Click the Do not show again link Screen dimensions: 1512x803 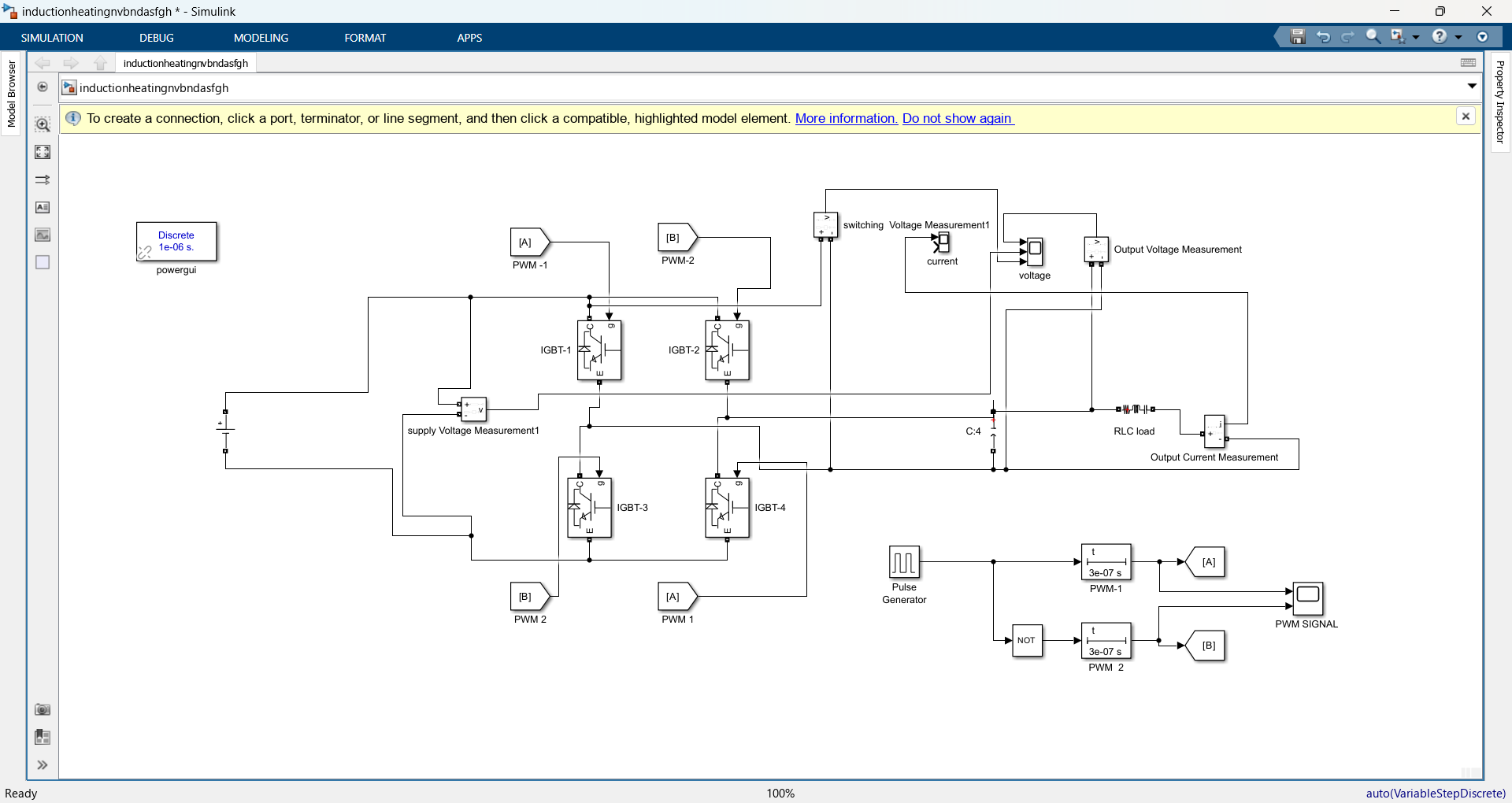958,118
